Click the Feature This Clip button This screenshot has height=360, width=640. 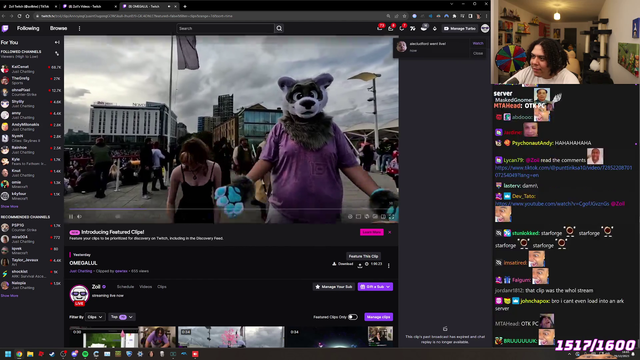363,256
